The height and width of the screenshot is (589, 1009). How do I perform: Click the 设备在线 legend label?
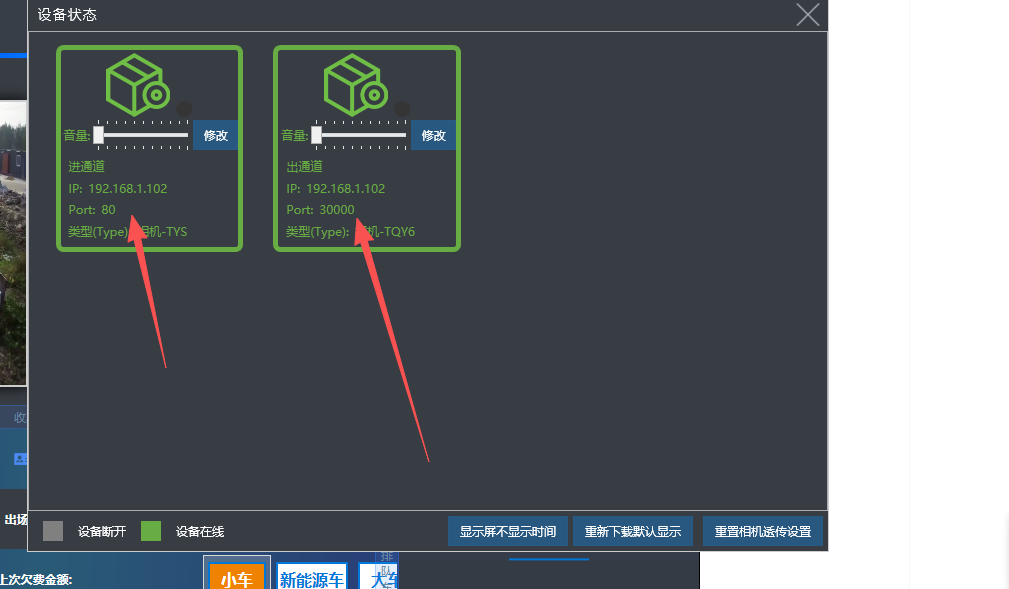coord(200,532)
